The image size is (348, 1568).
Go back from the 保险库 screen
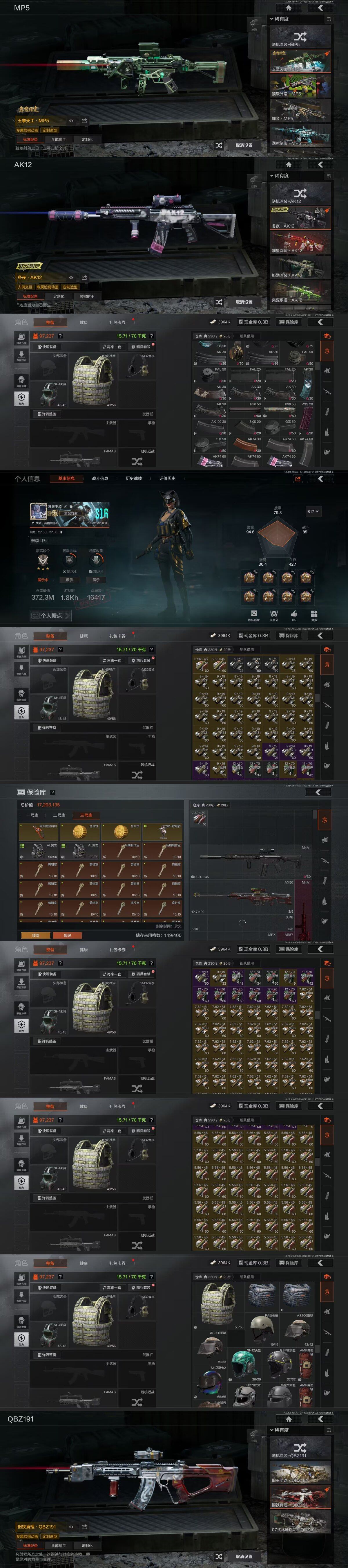point(318,792)
